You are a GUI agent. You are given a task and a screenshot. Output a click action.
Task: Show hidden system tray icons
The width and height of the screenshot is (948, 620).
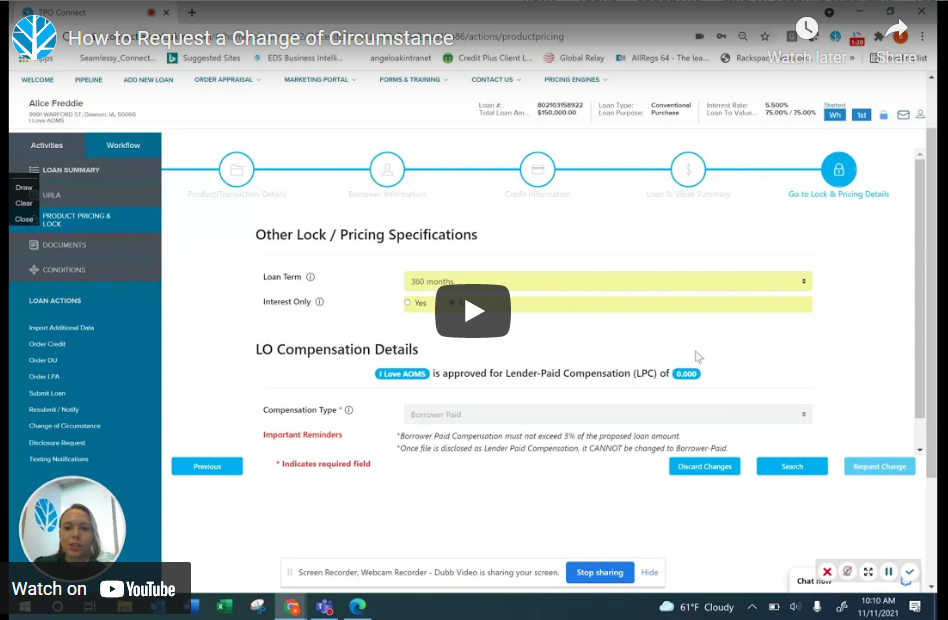click(752, 607)
